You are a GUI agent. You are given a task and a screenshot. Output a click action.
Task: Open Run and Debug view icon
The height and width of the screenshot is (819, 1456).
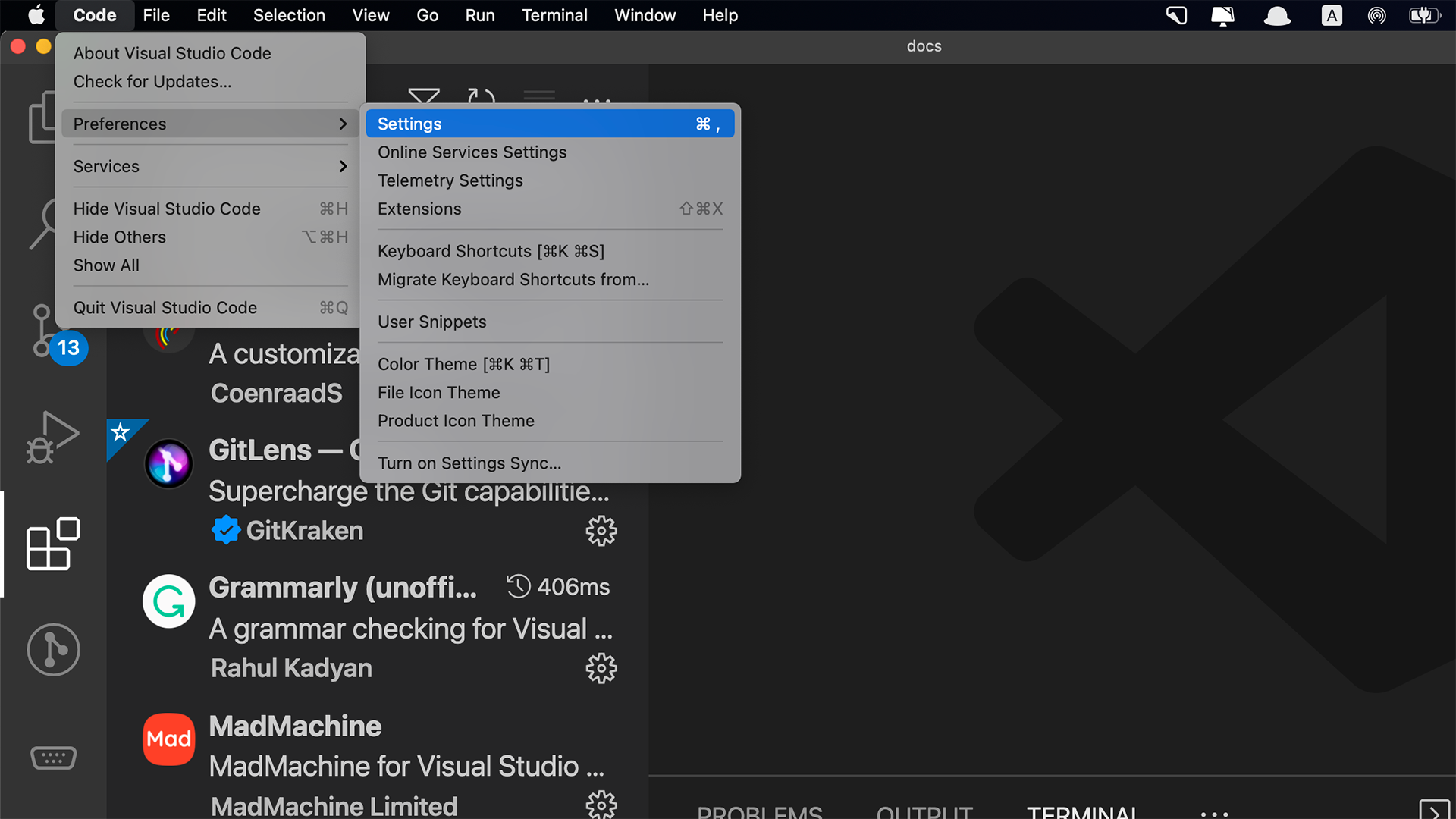tap(52, 438)
